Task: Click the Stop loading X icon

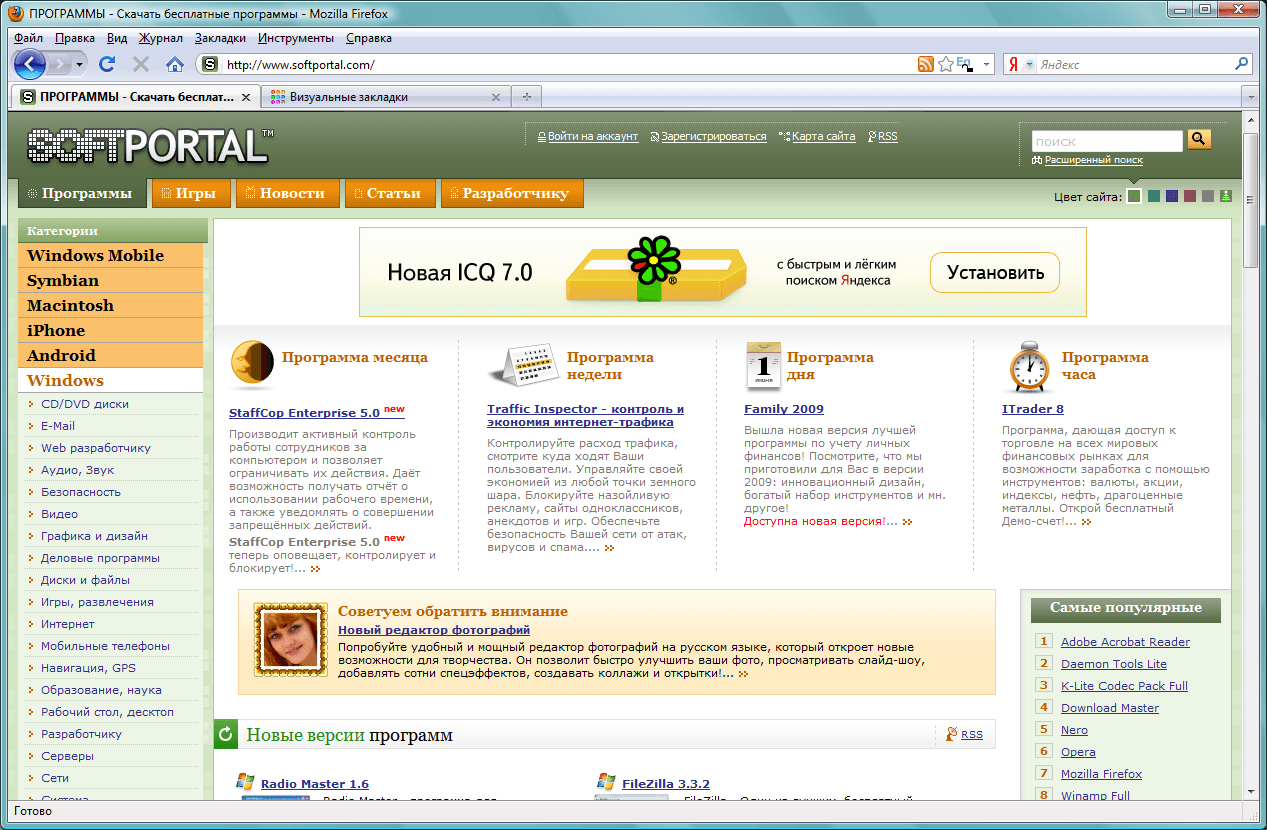Action: pyautogui.click(x=141, y=64)
